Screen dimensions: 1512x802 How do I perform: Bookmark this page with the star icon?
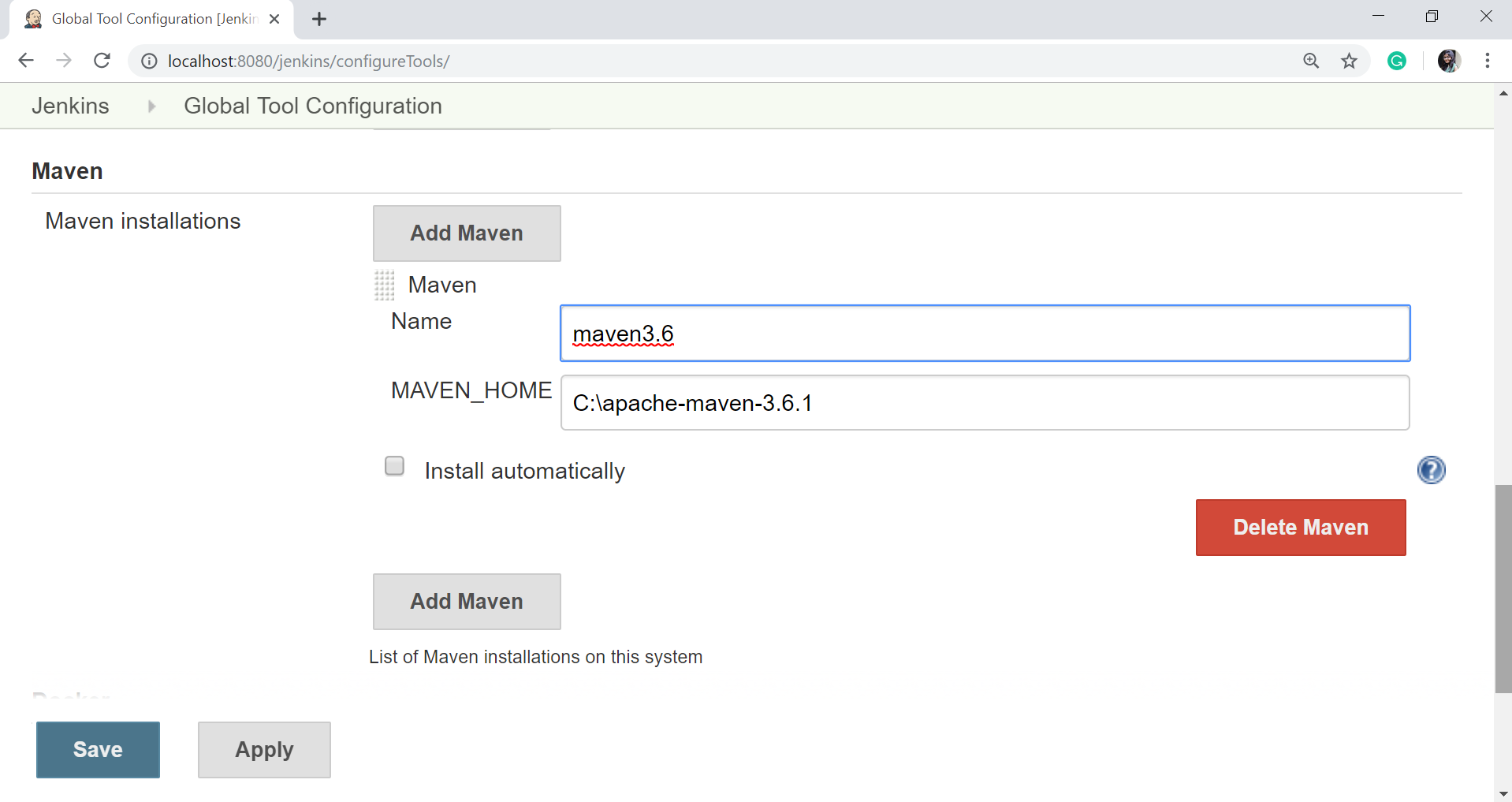pos(1350,61)
